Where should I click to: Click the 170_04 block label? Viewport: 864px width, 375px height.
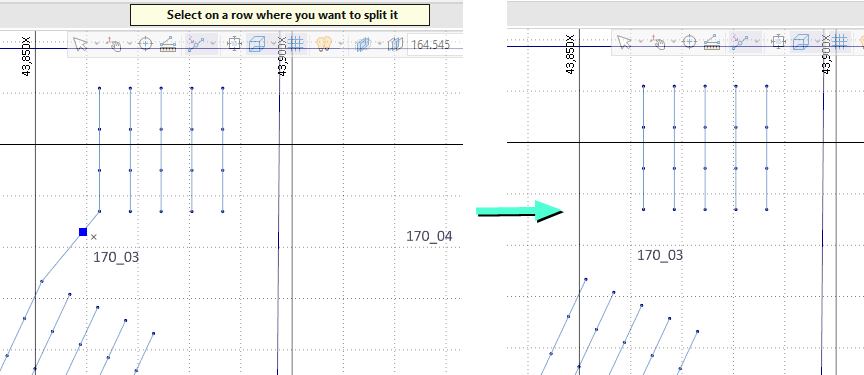pyautogui.click(x=429, y=236)
